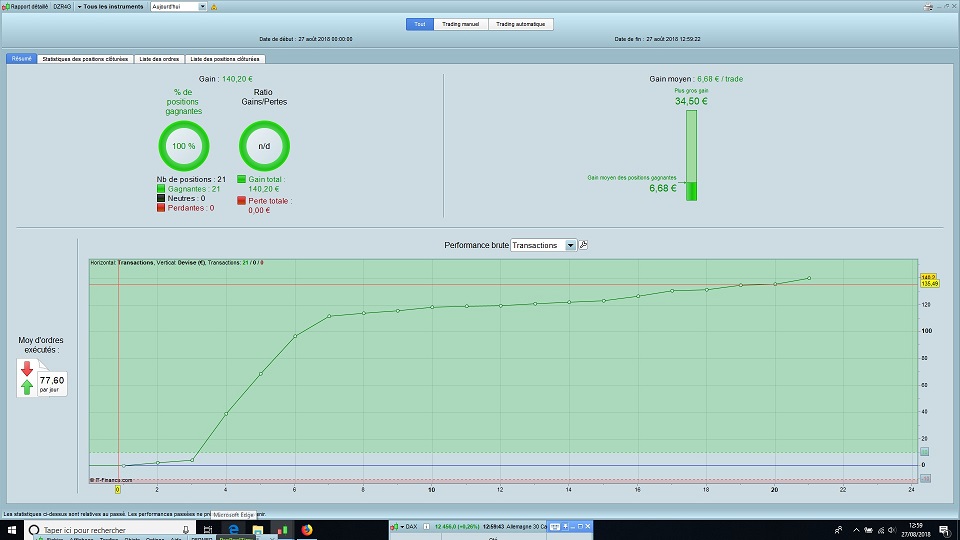Select the Trading manuel filter
Screen dimensions: 960x540
(x=460, y=24)
